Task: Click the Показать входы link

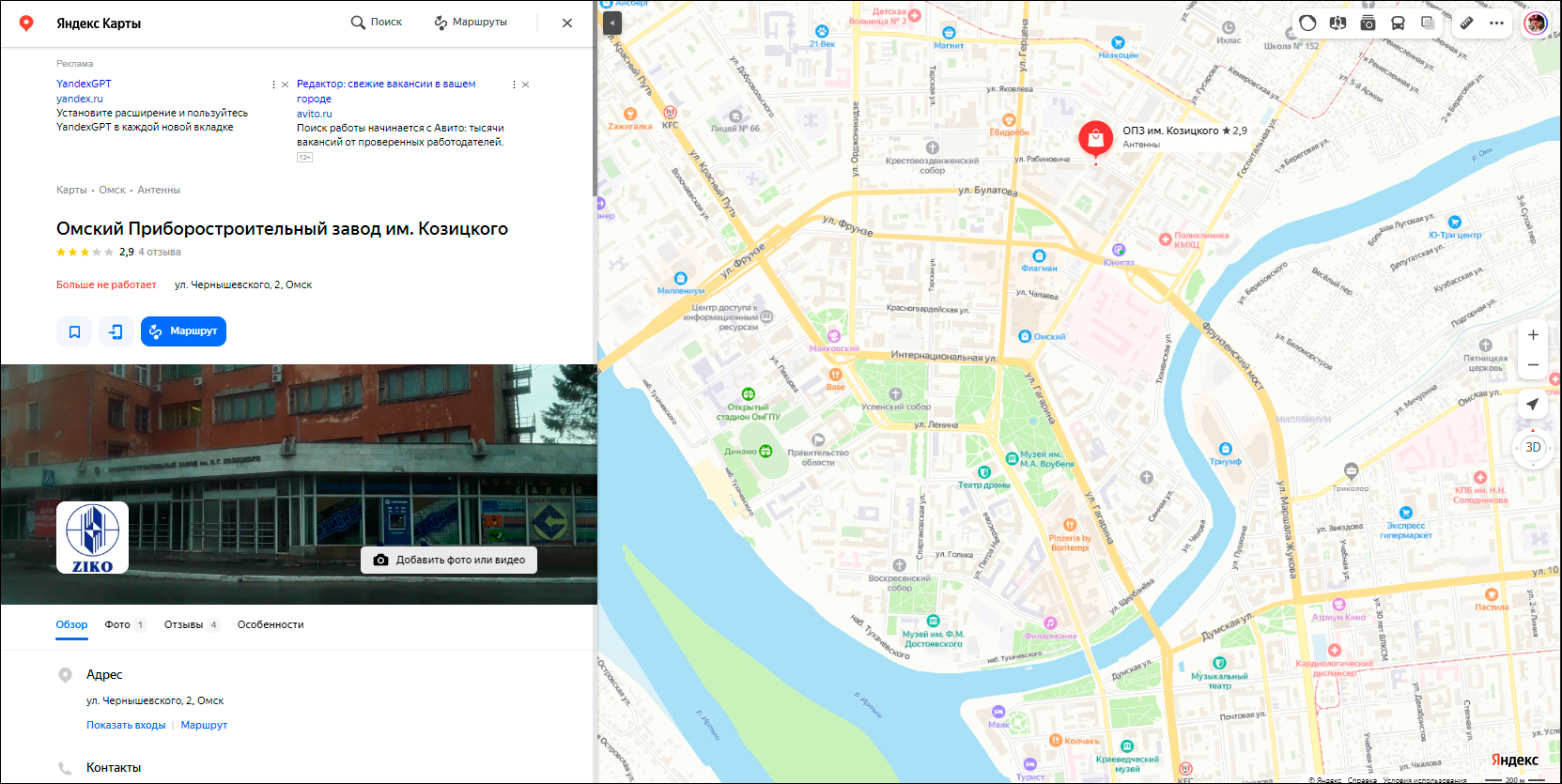Action: pos(126,725)
